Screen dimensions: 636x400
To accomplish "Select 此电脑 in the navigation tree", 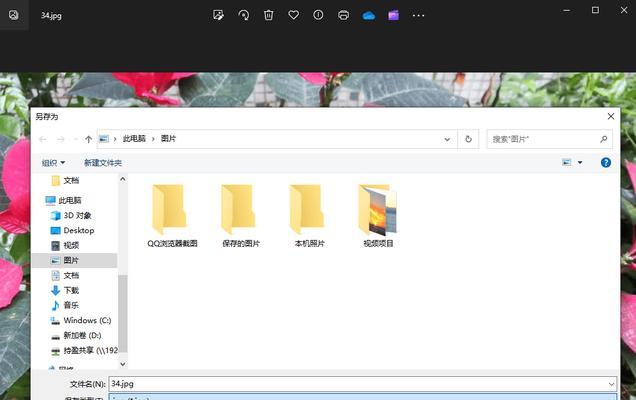I will point(64,200).
